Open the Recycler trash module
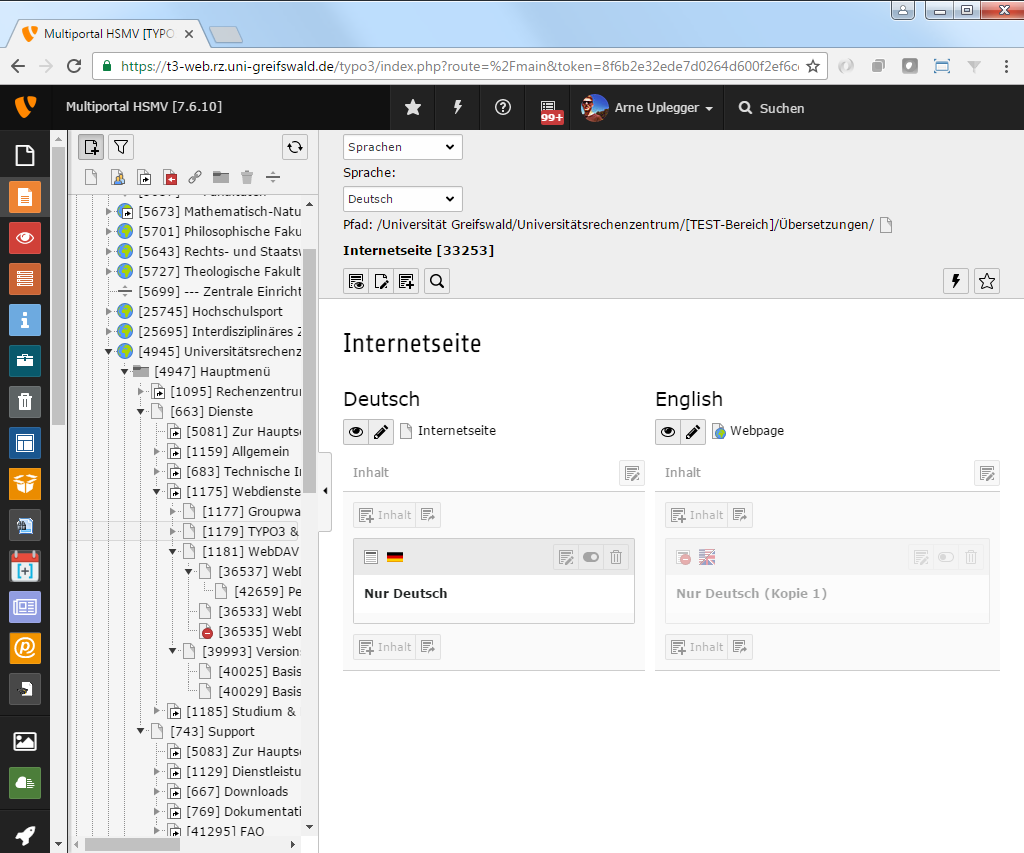Screen dimensions: 1024x853 click(25, 402)
